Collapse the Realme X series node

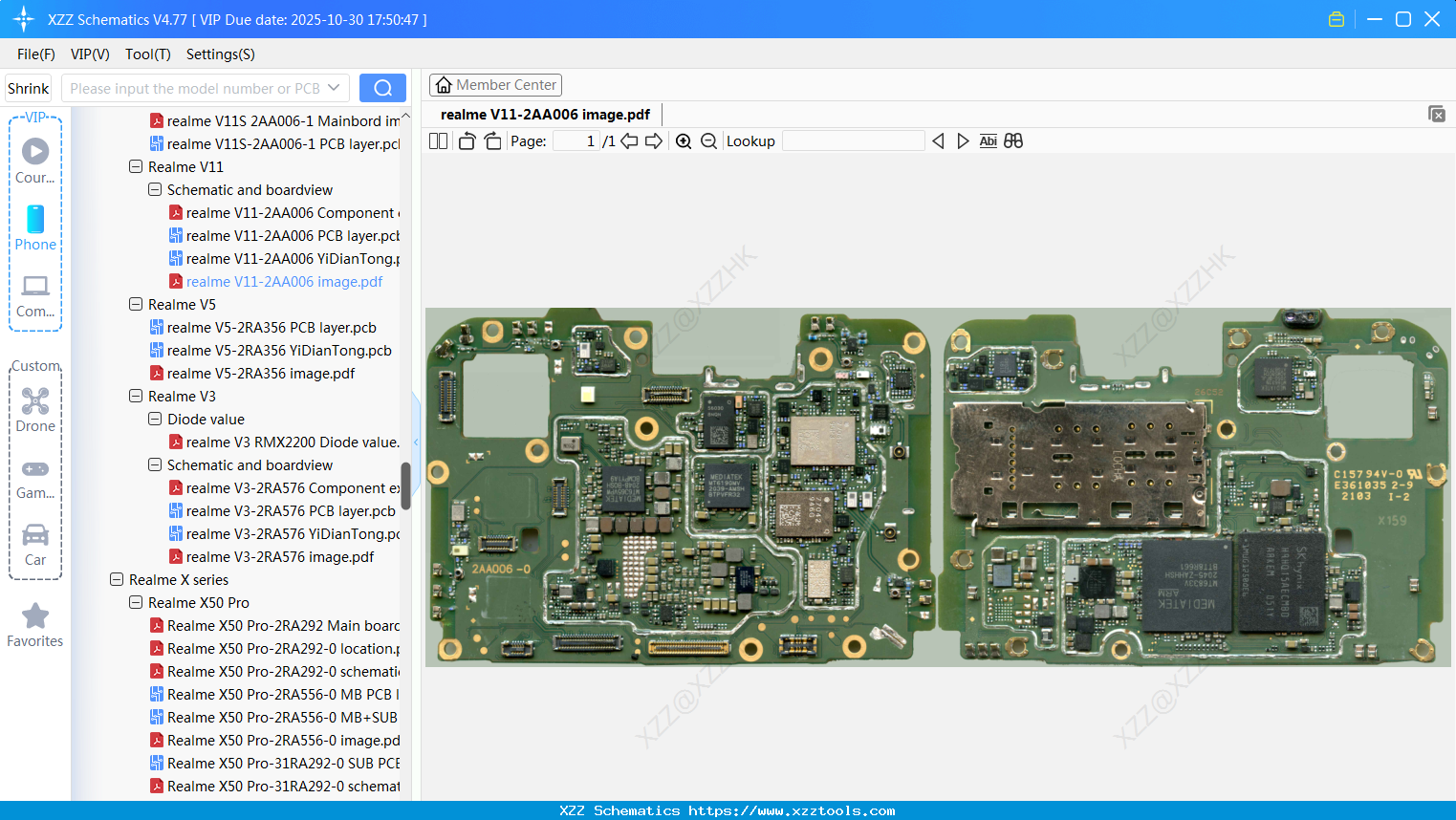[x=117, y=579]
